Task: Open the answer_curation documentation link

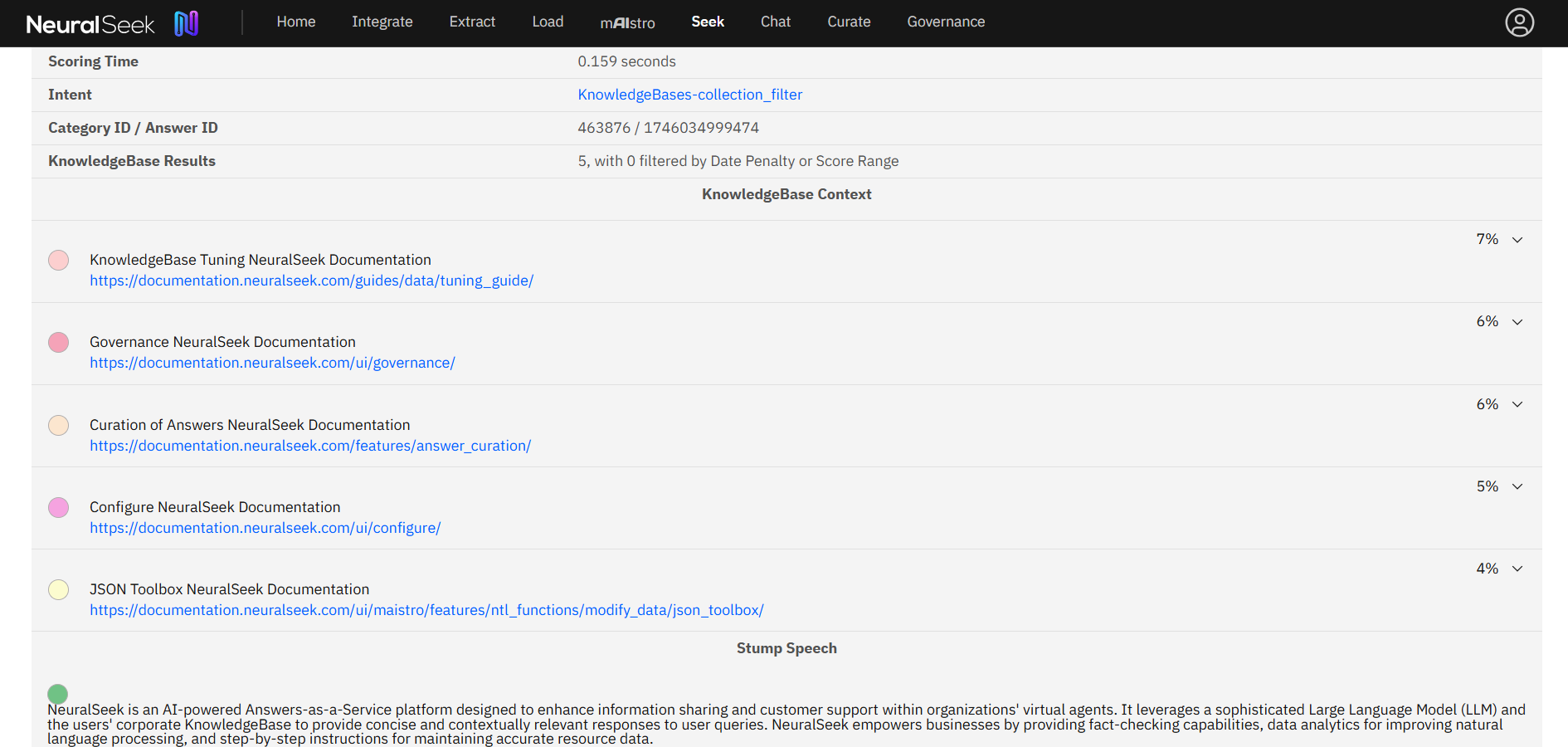Action: coord(310,446)
